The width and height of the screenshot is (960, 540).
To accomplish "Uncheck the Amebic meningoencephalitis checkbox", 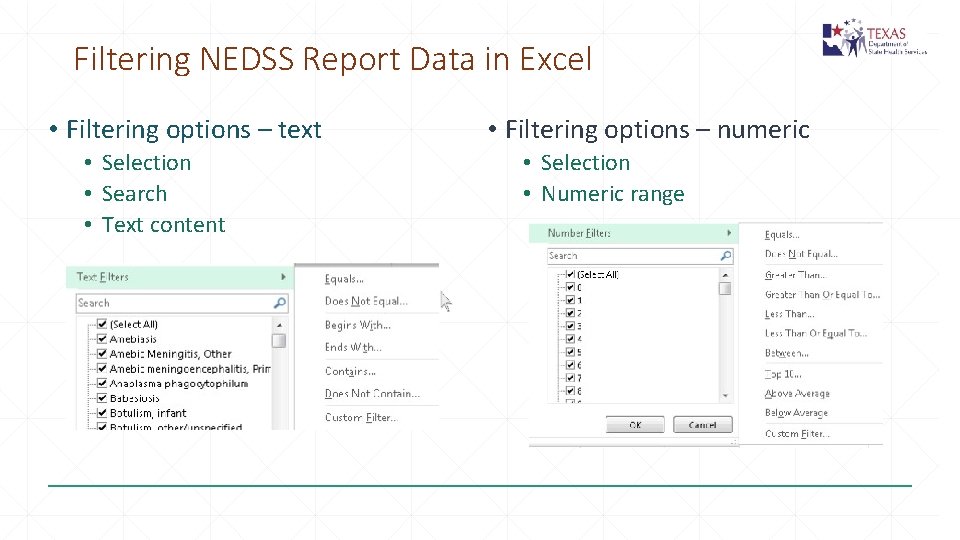I will tap(102, 369).
